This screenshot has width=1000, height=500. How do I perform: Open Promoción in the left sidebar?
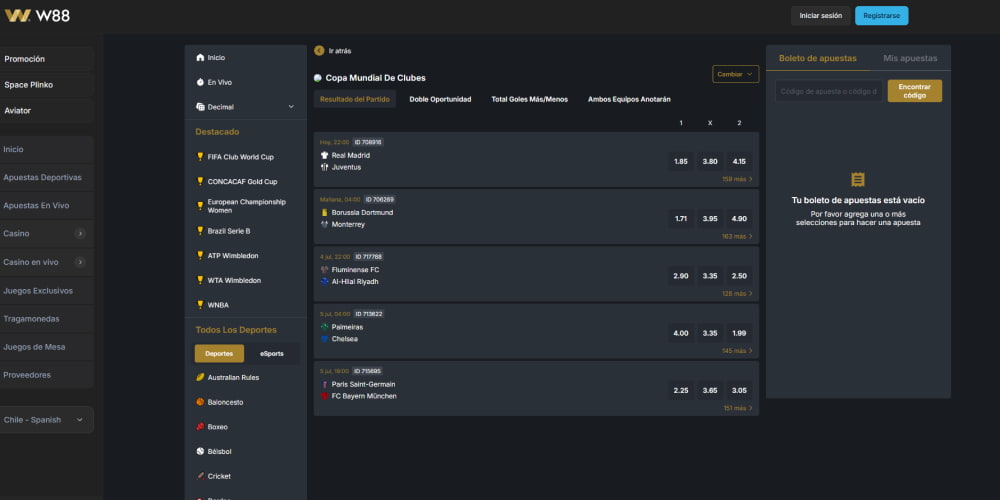coord(46,59)
